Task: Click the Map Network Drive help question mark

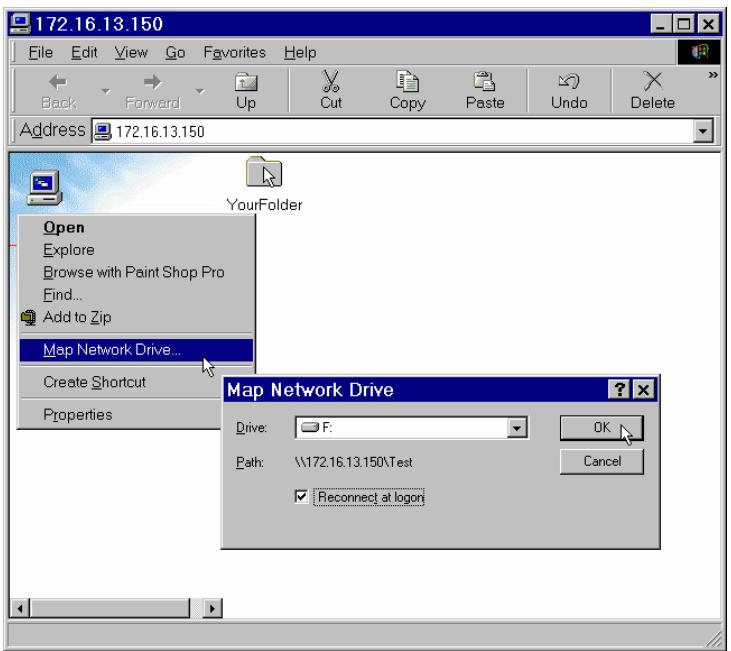Action: coord(619,389)
